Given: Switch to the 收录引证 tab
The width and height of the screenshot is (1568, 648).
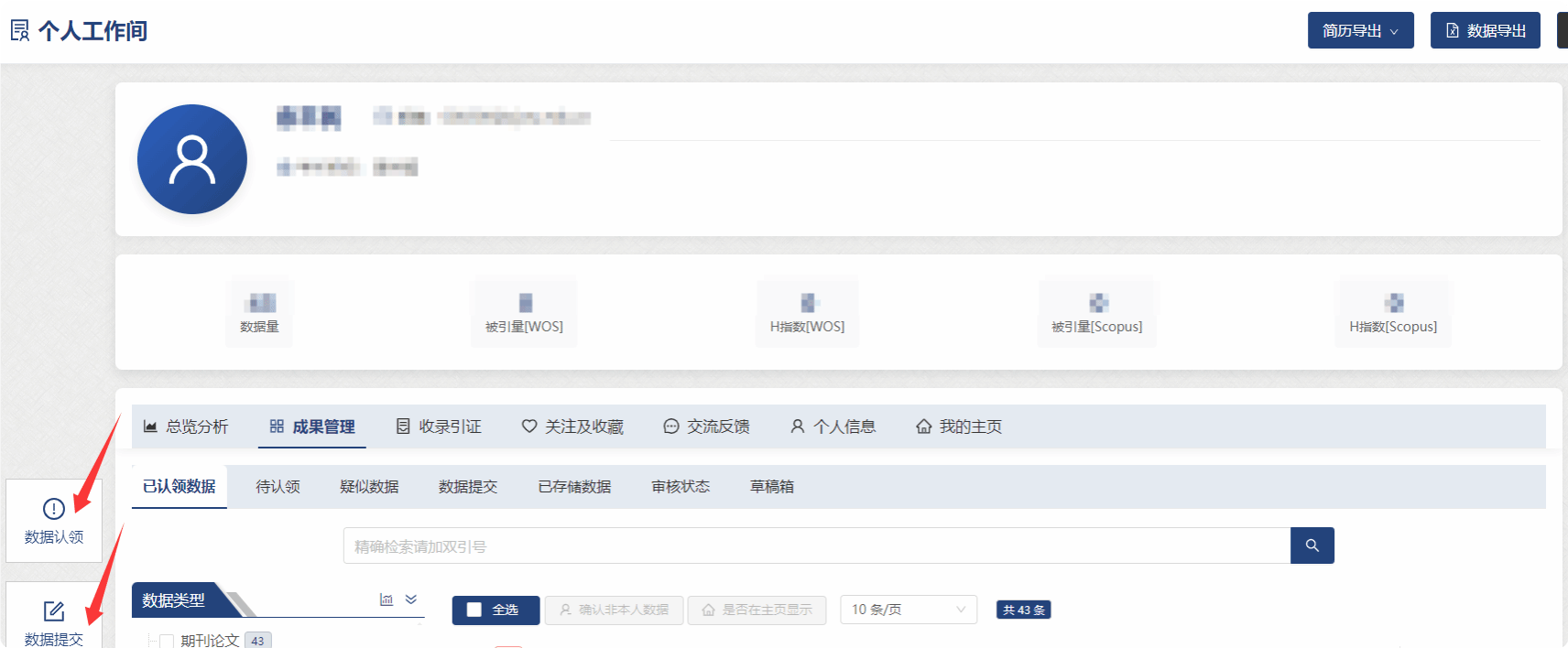Looking at the screenshot, I should (x=439, y=427).
